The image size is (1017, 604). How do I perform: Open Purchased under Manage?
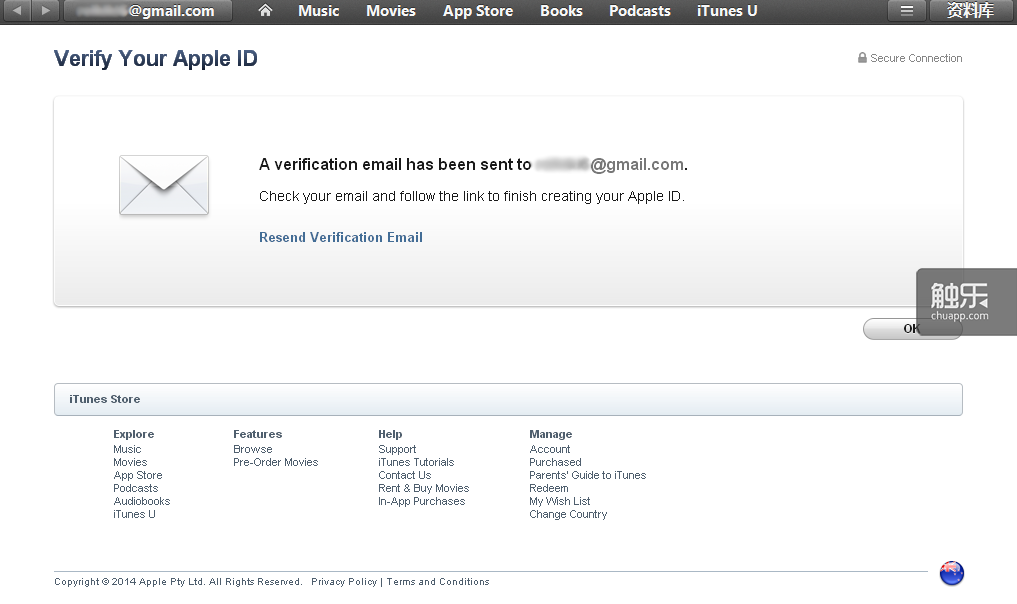click(555, 462)
